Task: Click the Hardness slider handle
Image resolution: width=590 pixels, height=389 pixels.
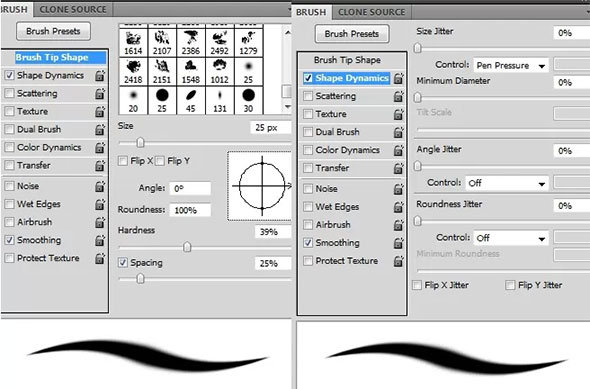Action: (187, 247)
